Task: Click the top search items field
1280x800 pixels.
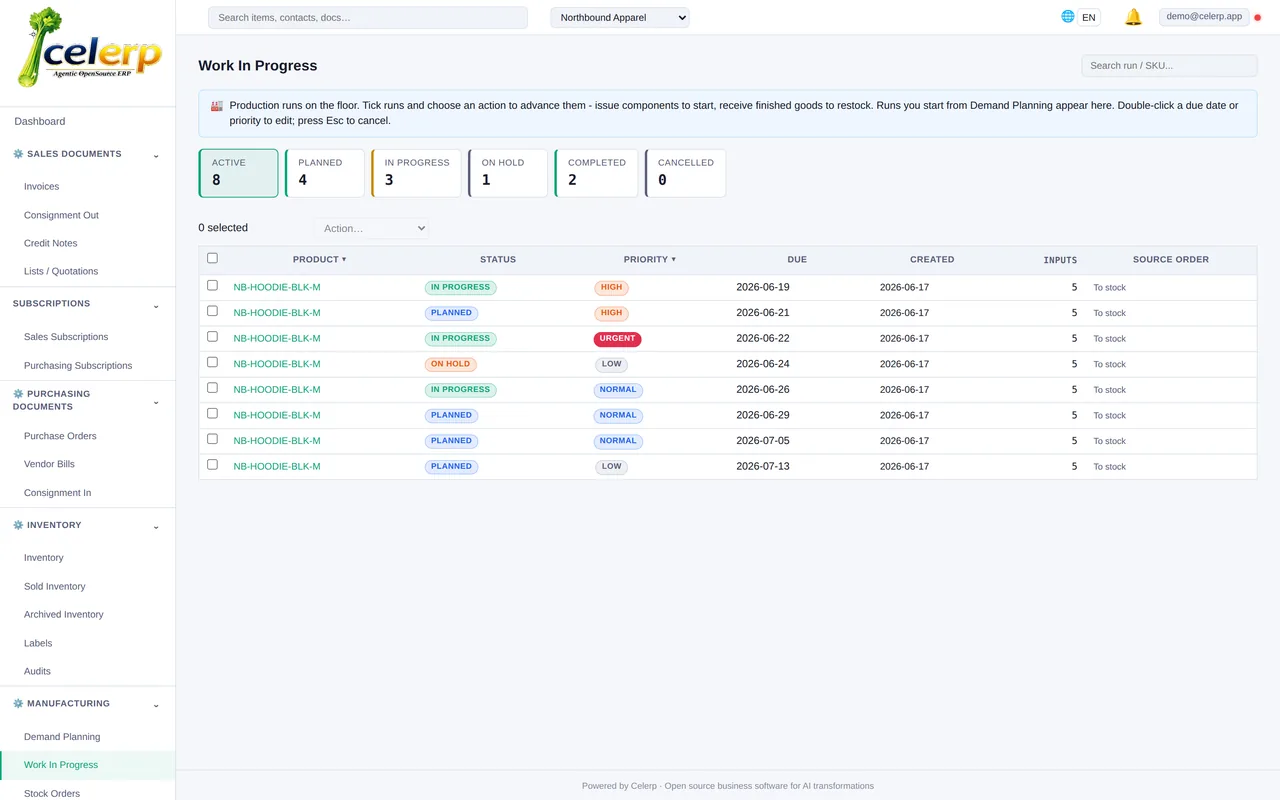Action: pos(368,17)
